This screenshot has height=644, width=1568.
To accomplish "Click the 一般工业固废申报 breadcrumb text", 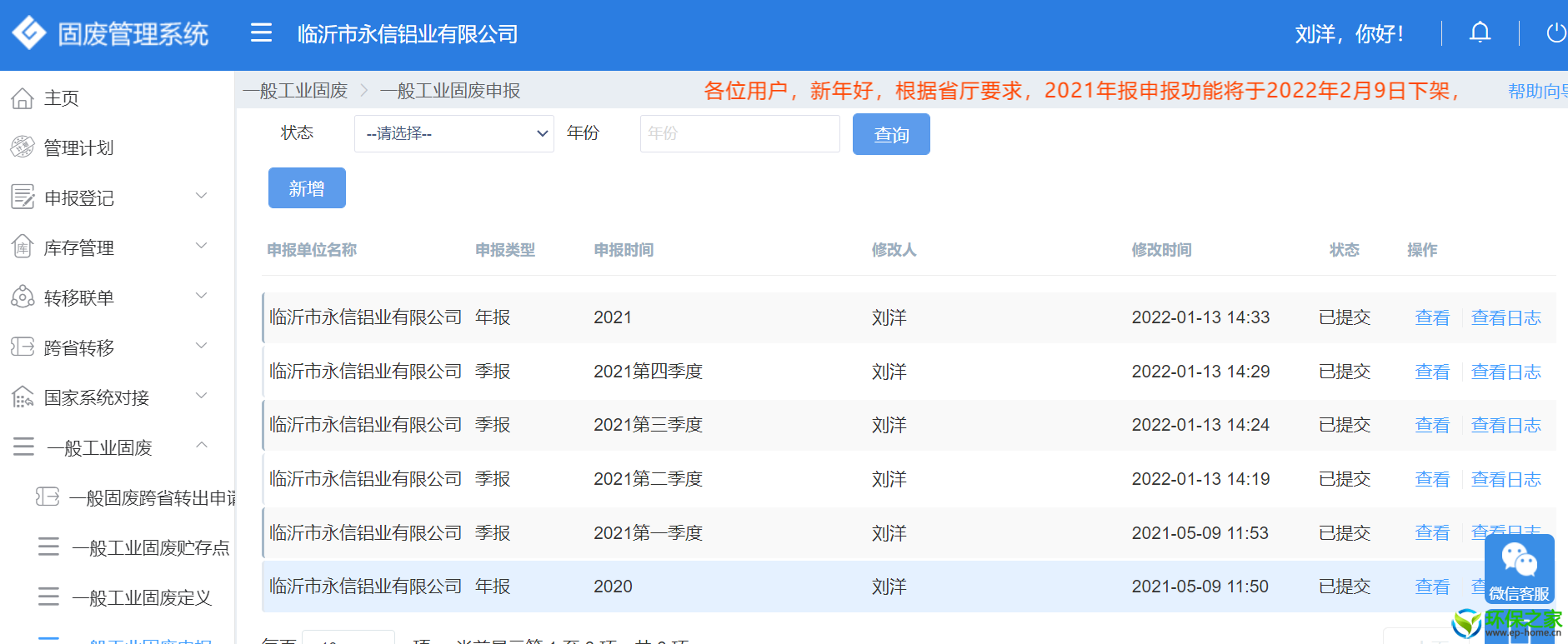I will tap(450, 91).
